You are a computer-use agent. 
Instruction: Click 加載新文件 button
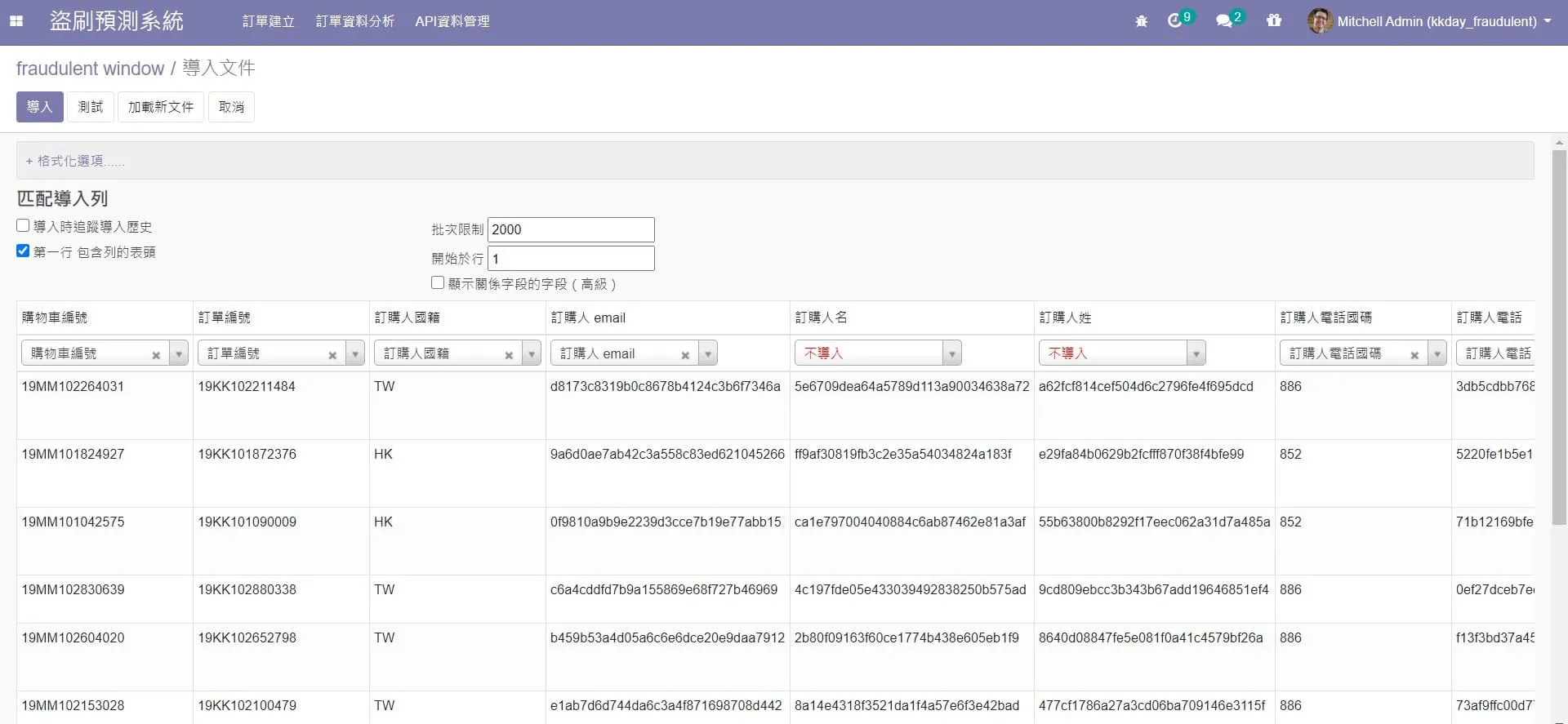coord(161,107)
